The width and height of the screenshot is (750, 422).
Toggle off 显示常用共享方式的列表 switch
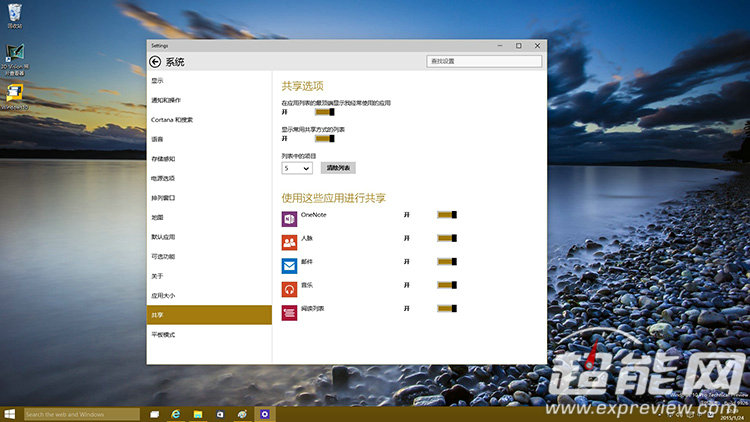point(324,139)
